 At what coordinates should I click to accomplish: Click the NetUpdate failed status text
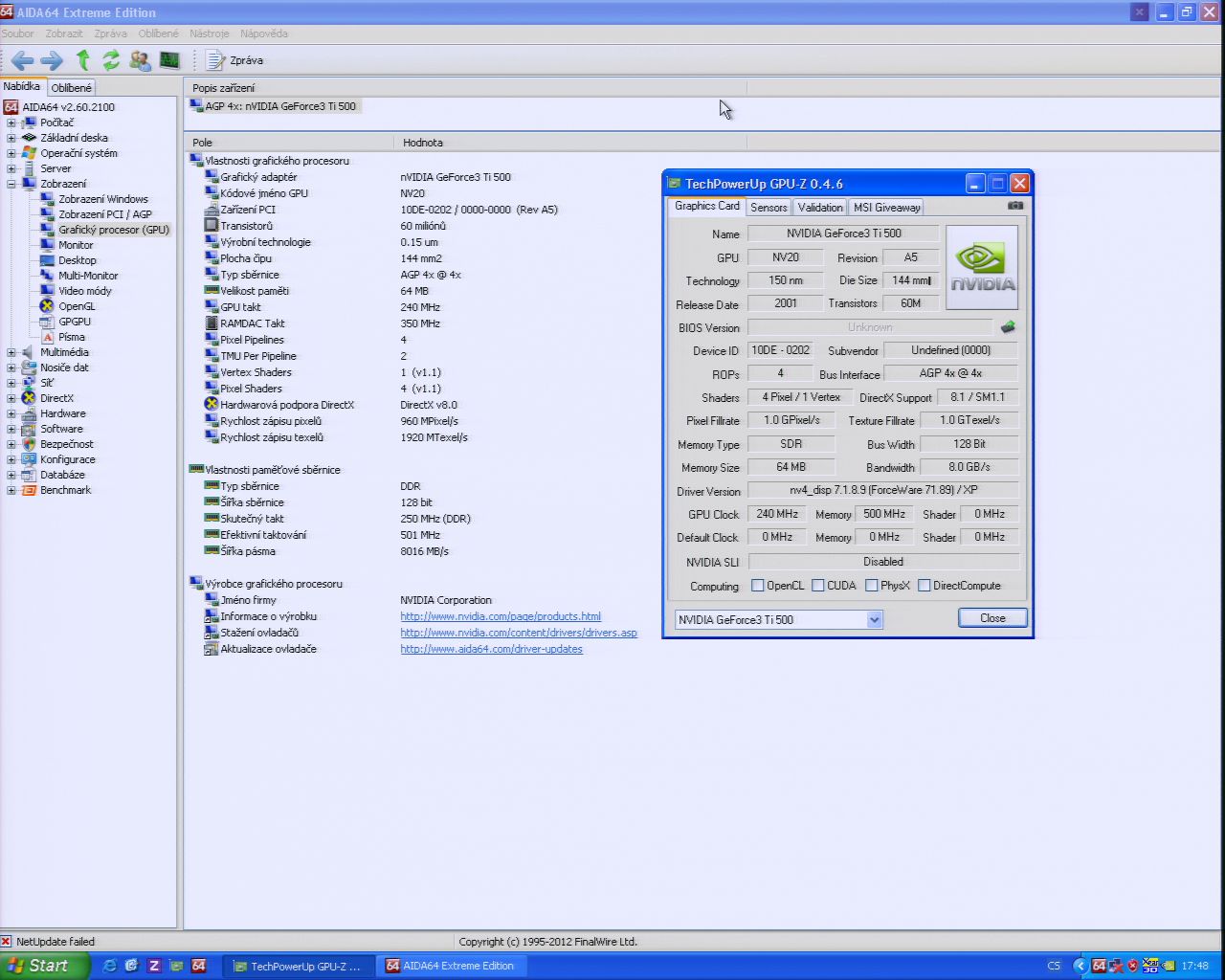(56, 942)
